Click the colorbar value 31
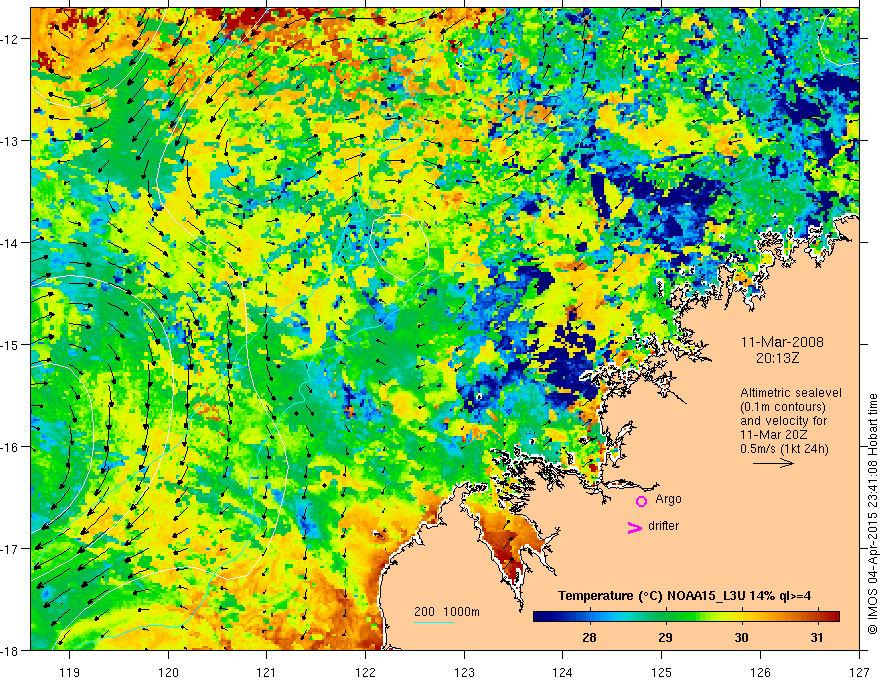 coord(817,637)
